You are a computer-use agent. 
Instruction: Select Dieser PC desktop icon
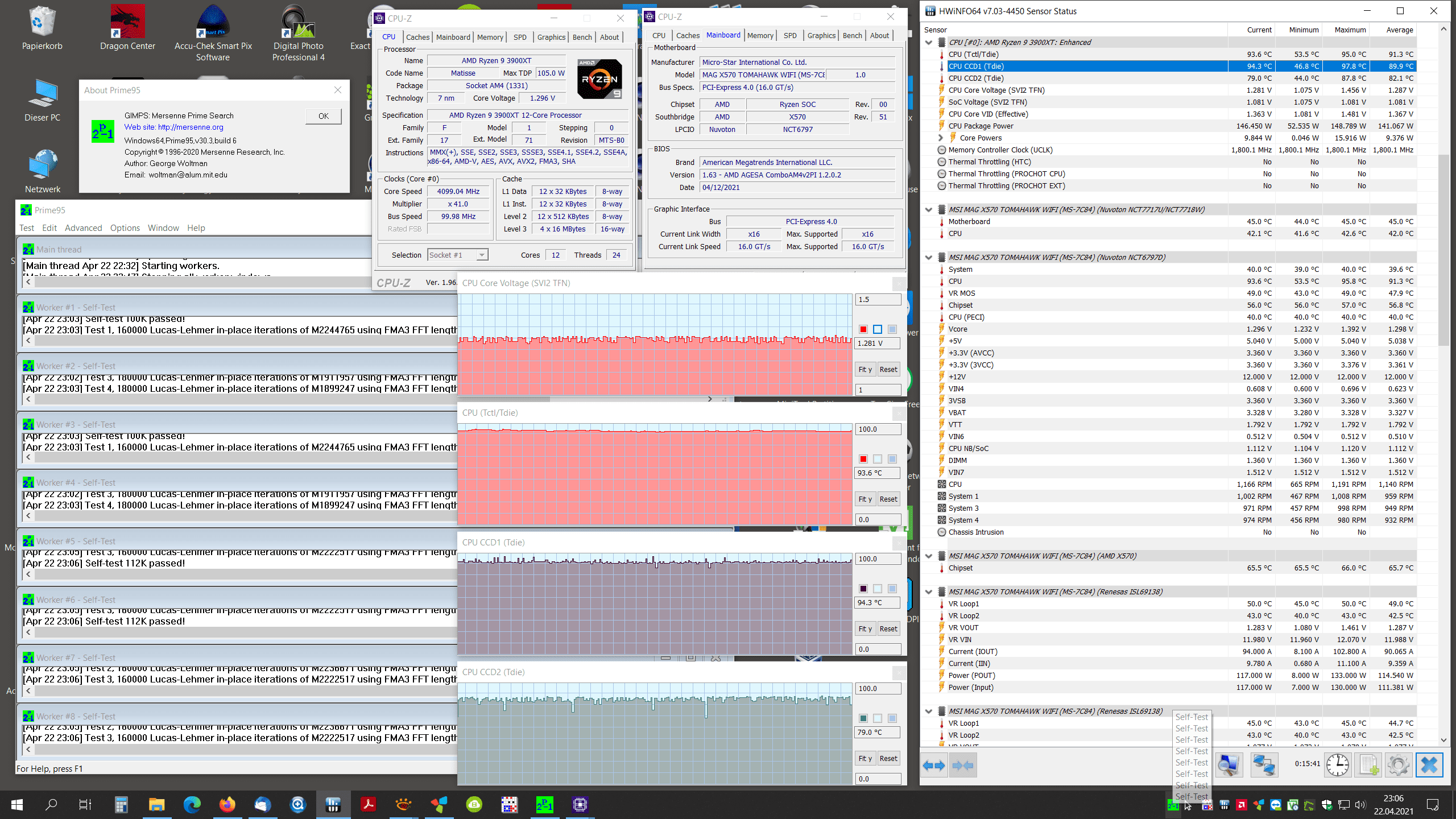(42, 100)
